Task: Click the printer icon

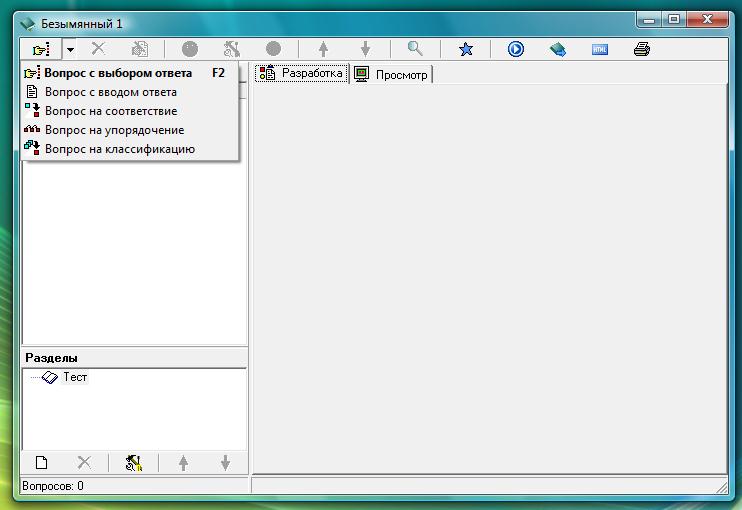Action: (x=642, y=49)
